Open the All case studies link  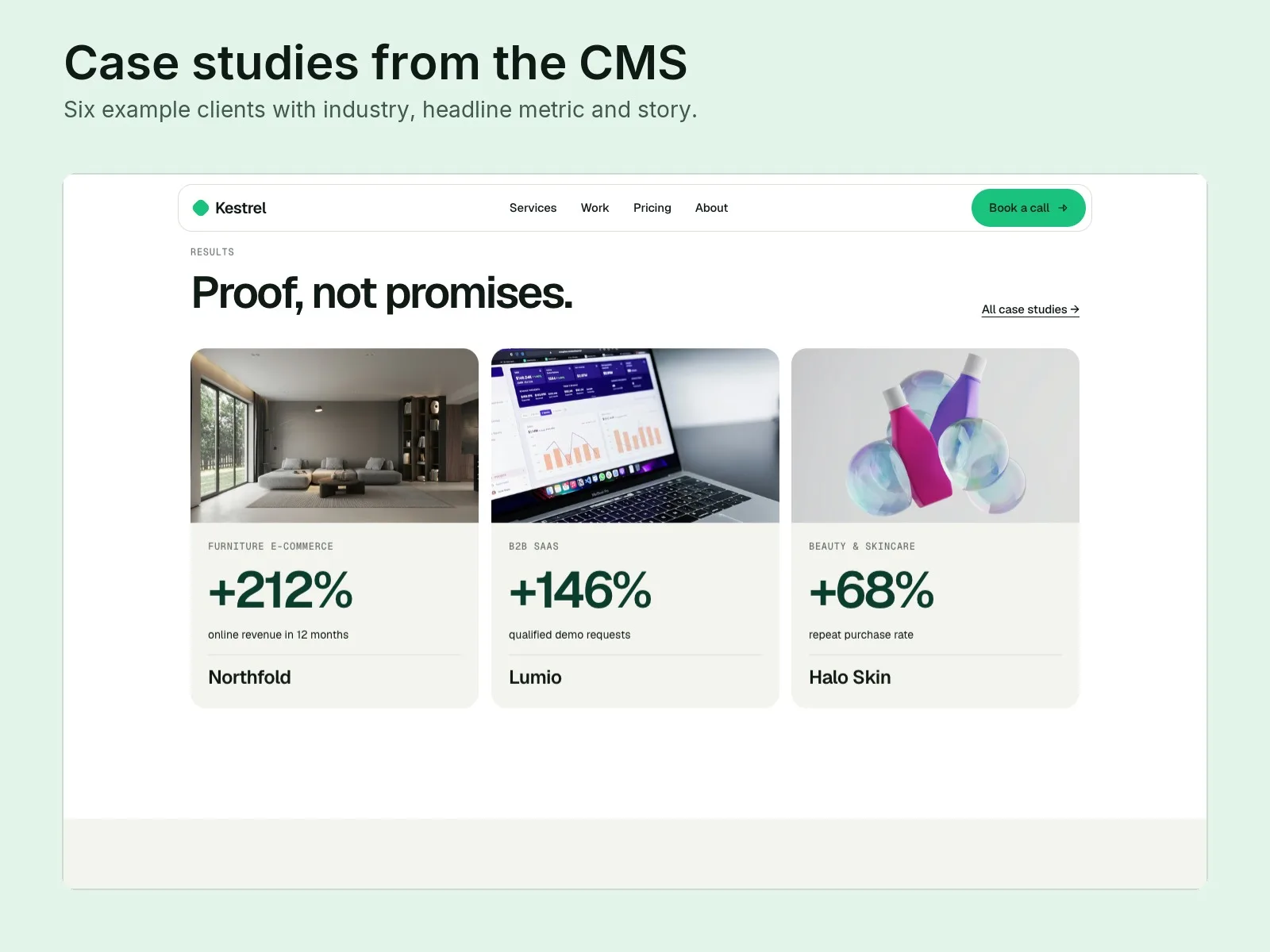(x=1030, y=309)
